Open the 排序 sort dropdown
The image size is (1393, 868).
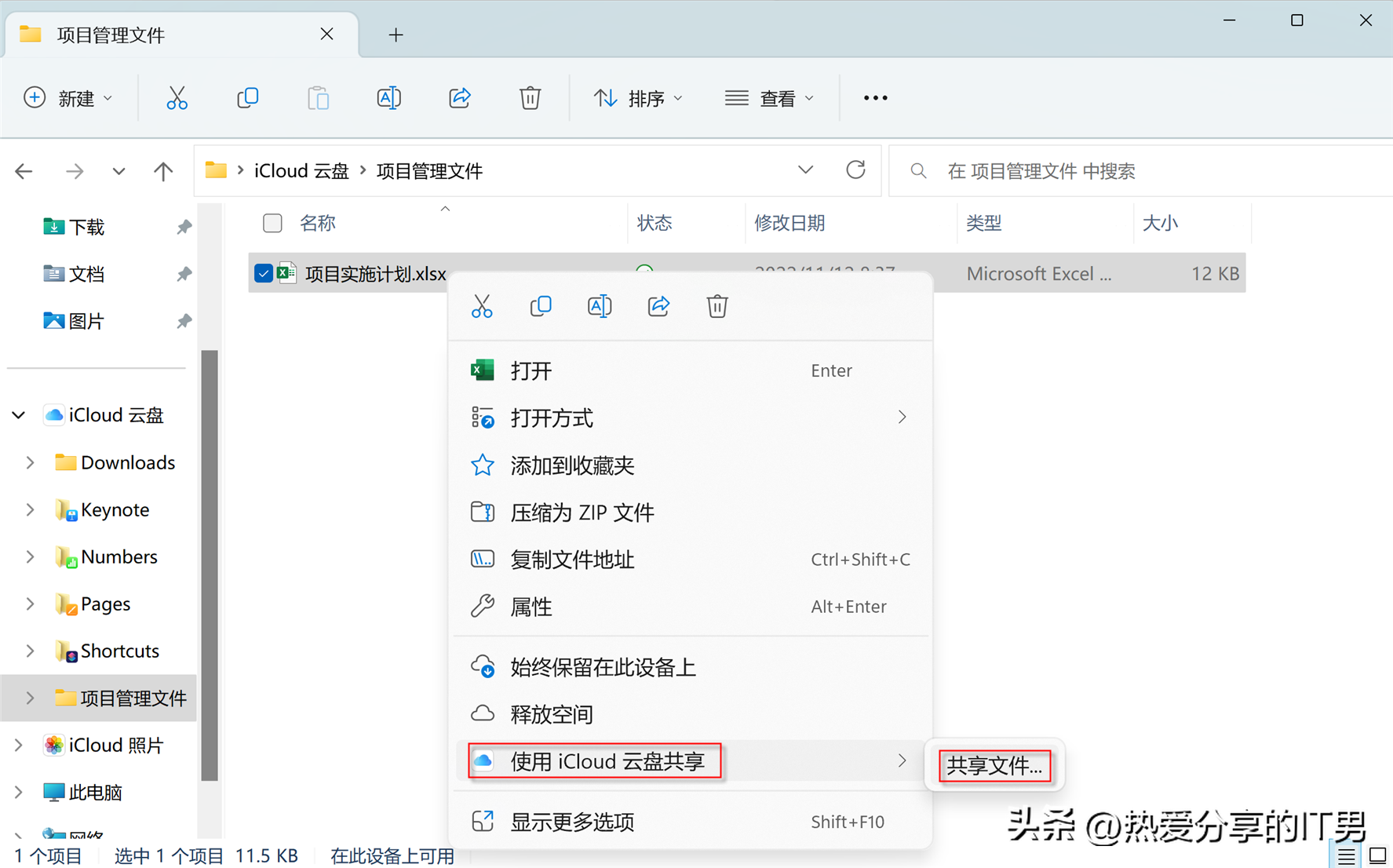[x=638, y=98]
